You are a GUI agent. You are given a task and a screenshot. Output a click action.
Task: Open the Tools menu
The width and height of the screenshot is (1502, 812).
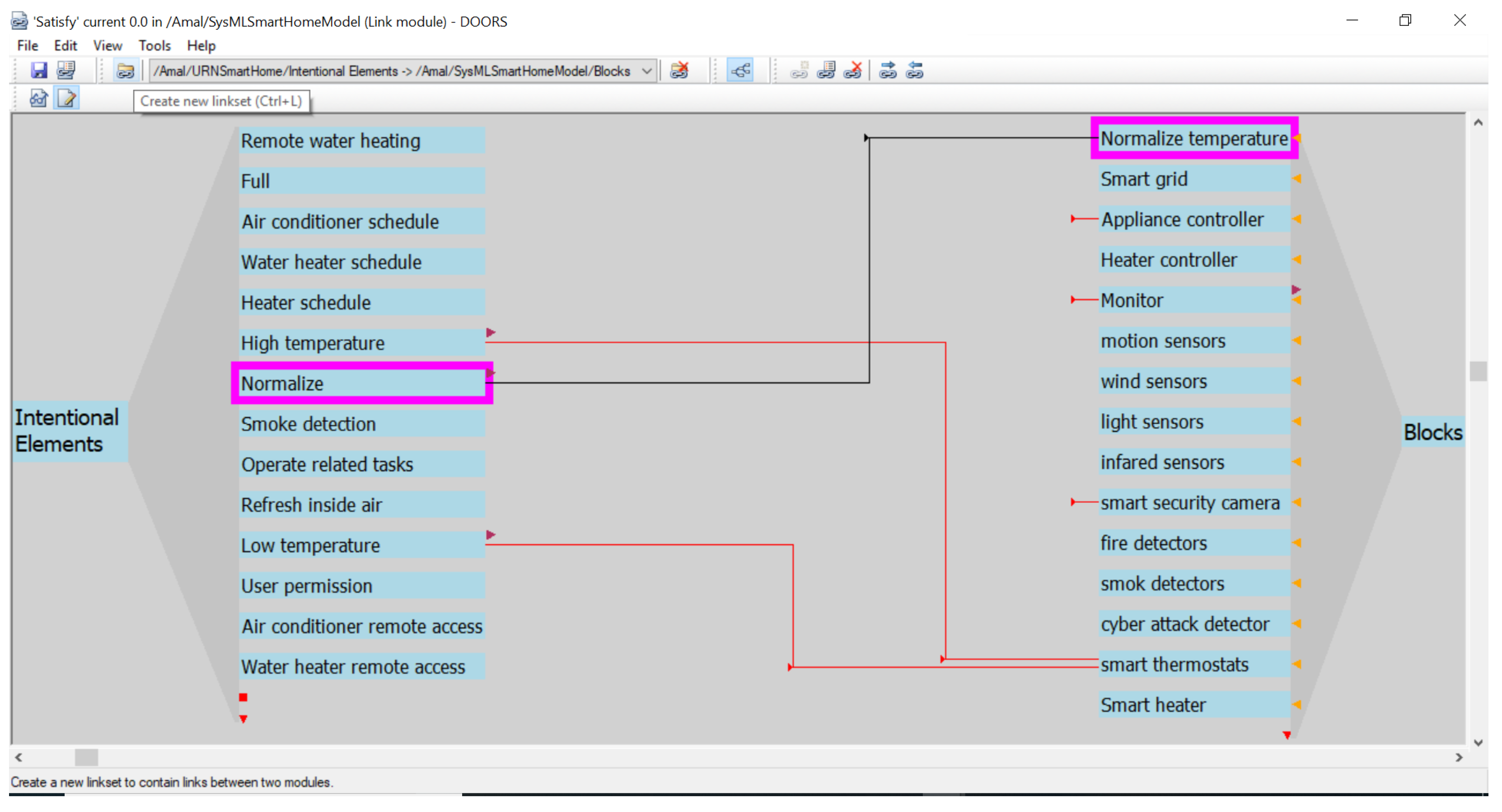click(154, 46)
